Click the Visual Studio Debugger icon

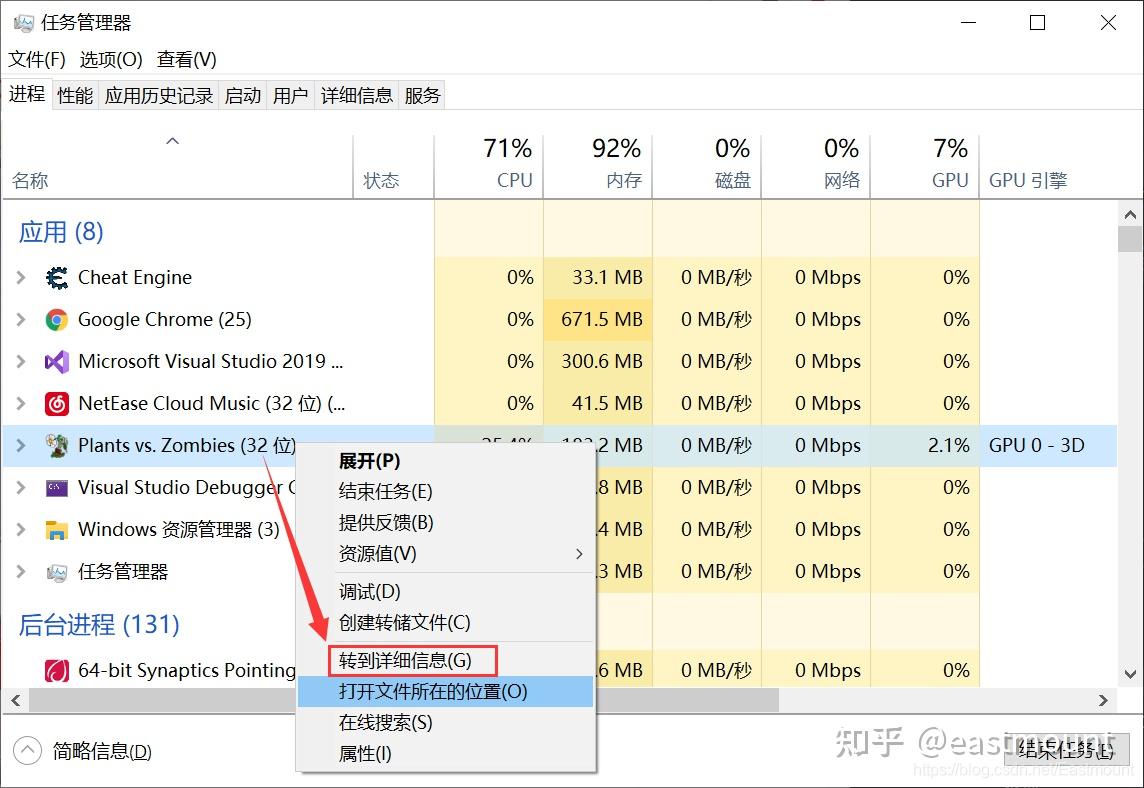pos(57,487)
